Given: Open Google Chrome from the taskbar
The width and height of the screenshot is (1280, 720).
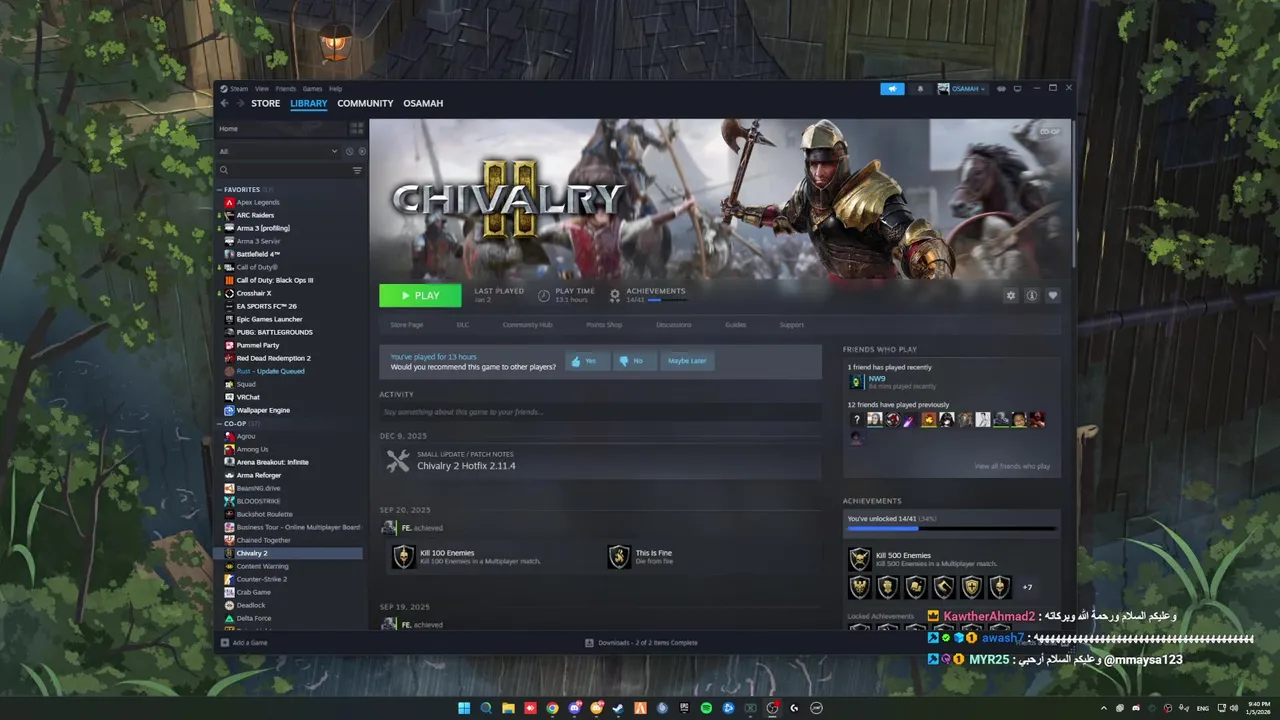Looking at the screenshot, I should (x=552, y=708).
